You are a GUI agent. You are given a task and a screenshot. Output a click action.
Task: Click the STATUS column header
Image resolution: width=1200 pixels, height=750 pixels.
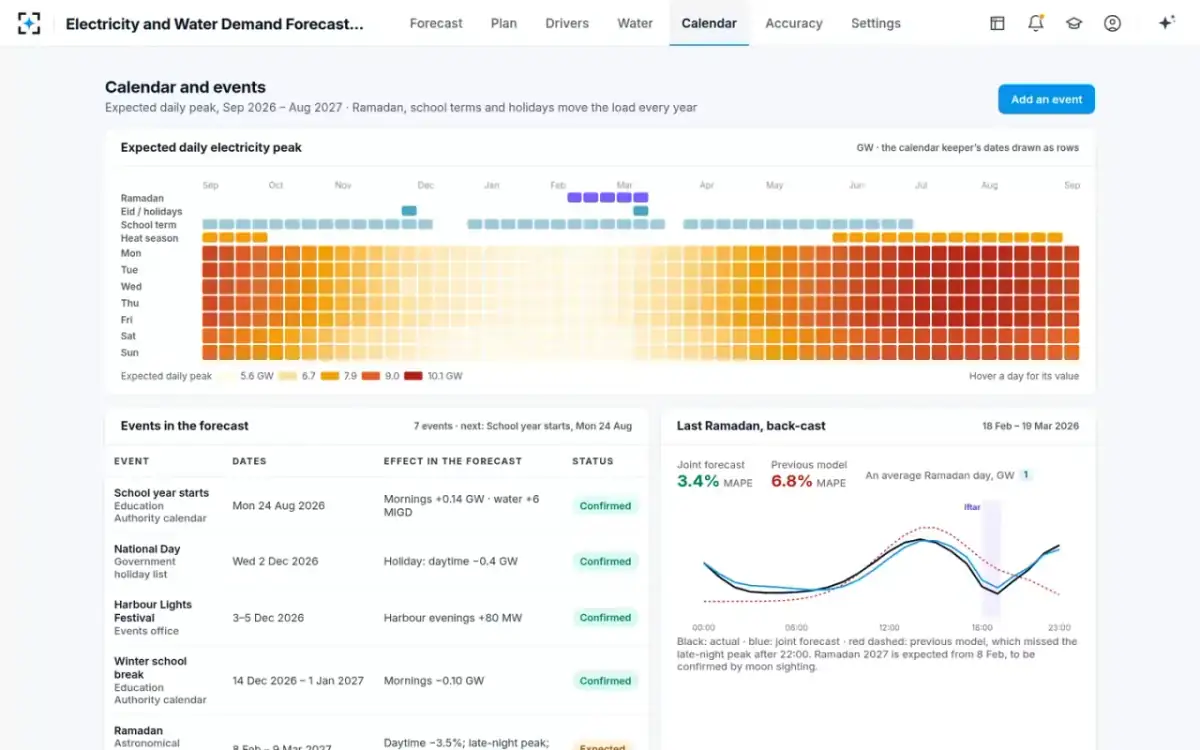coord(593,461)
